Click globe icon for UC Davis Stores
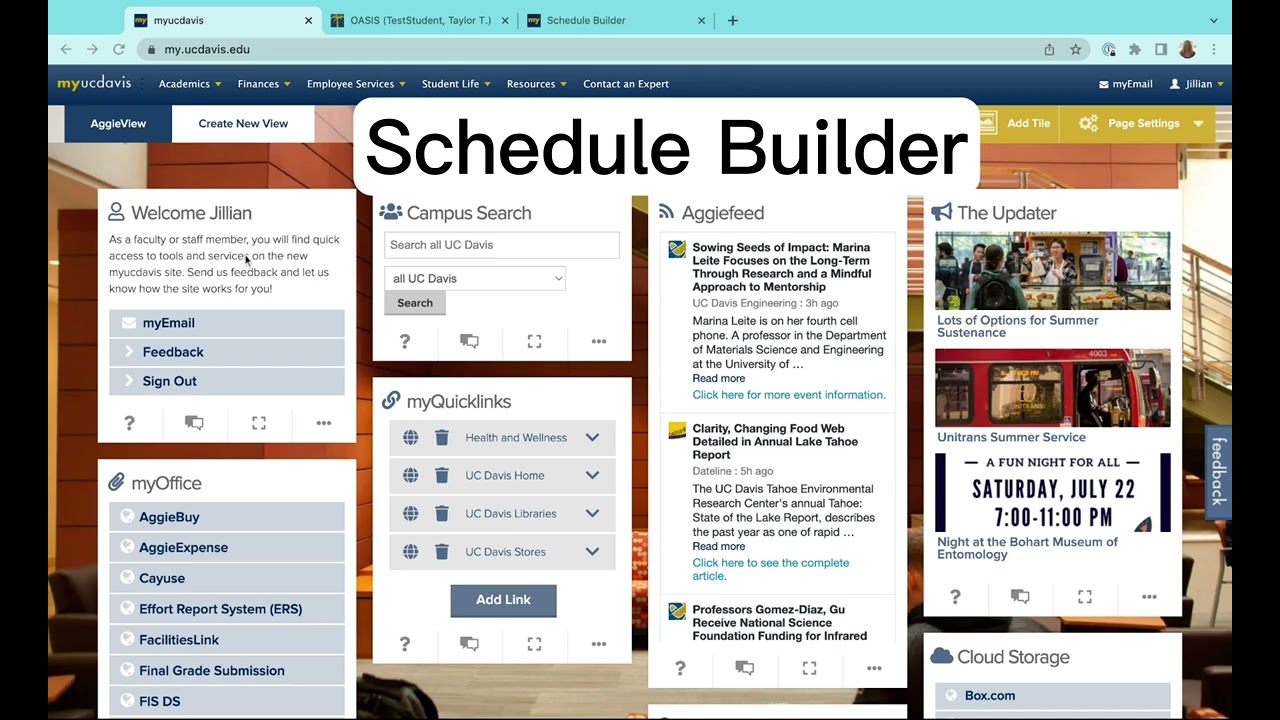 click(410, 552)
